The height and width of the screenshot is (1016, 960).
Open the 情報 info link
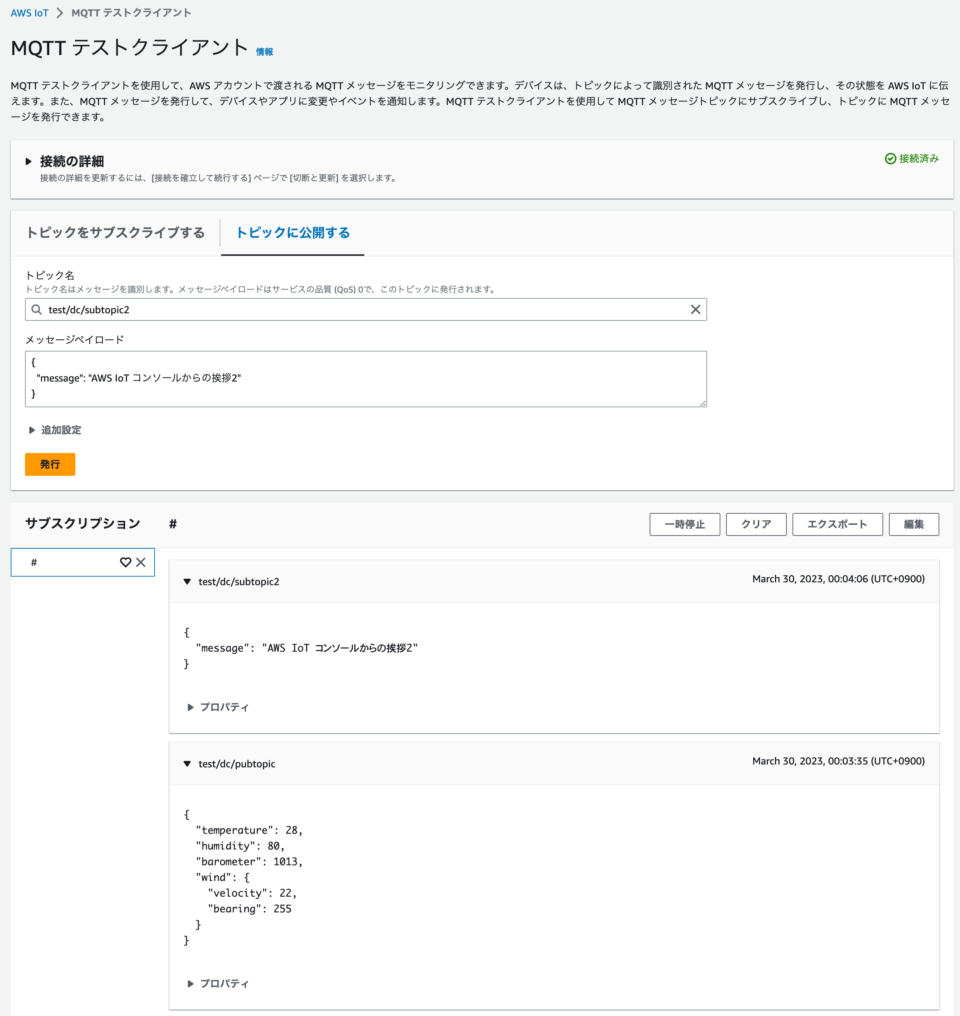(x=266, y=50)
